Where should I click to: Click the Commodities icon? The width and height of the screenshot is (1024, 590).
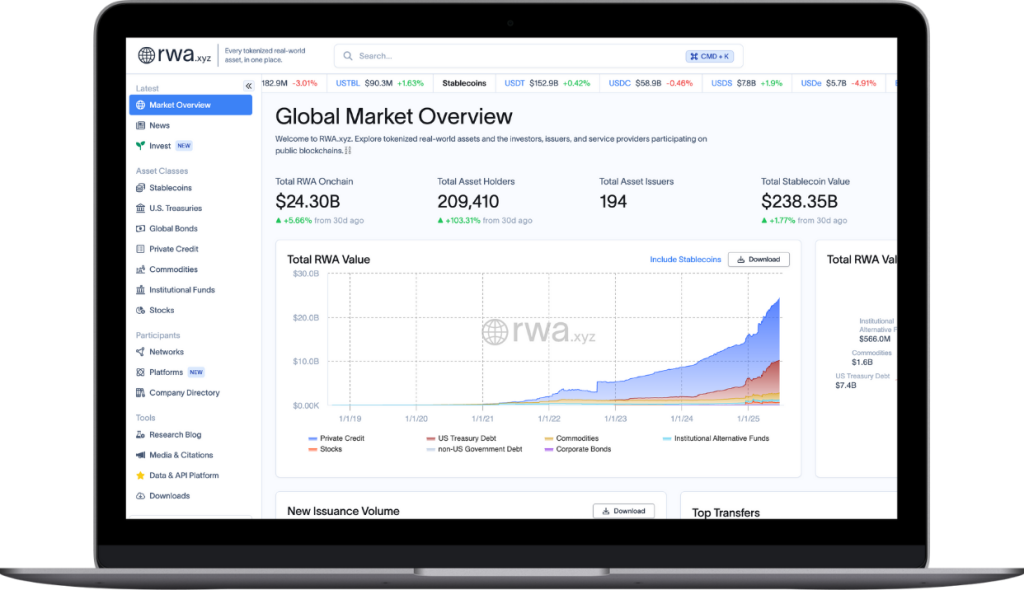point(140,269)
